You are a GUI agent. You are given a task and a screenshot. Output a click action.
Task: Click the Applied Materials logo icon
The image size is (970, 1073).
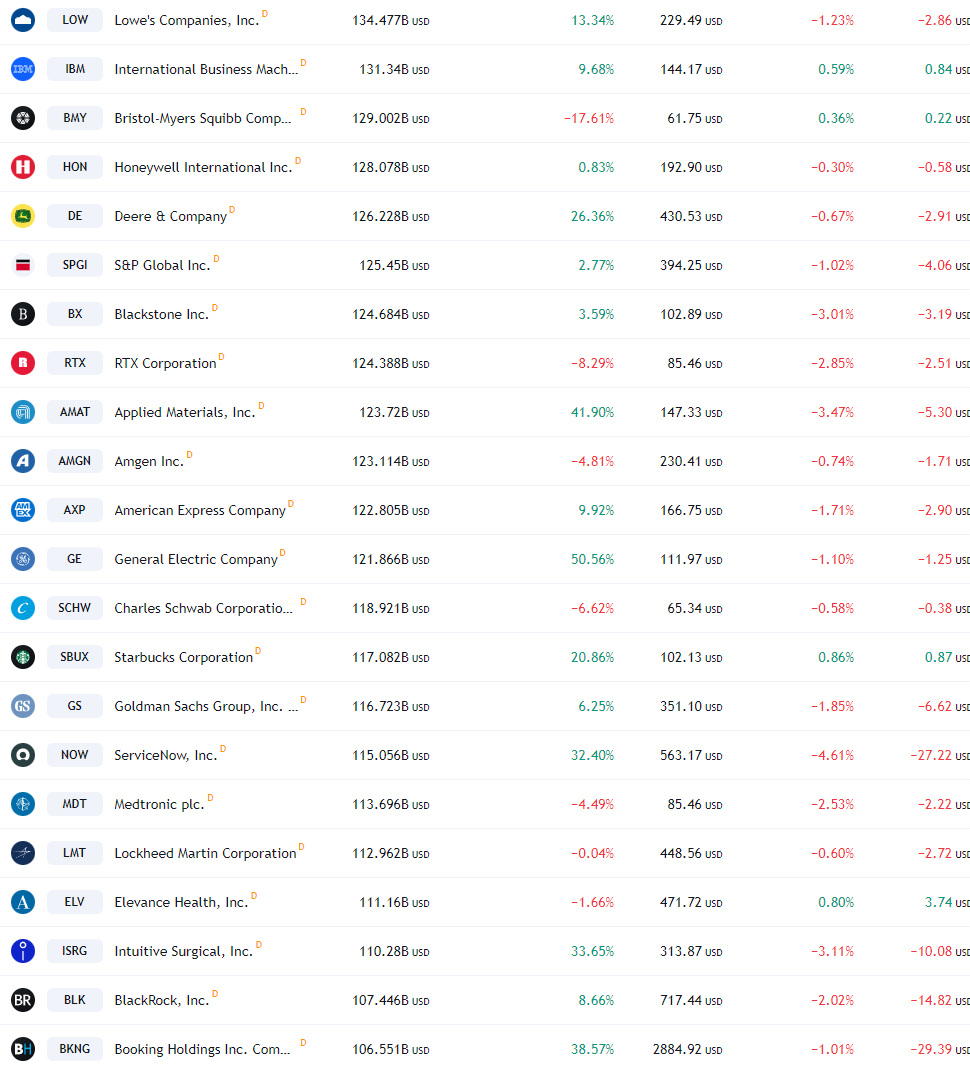pos(23,412)
